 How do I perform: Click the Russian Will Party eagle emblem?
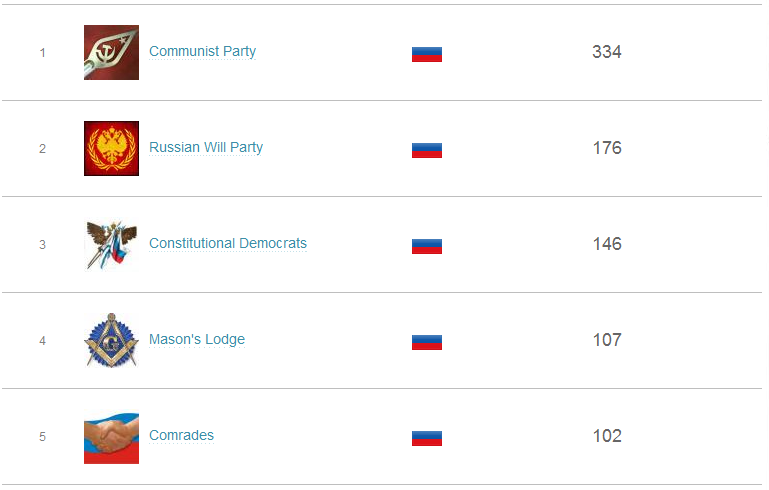111,148
